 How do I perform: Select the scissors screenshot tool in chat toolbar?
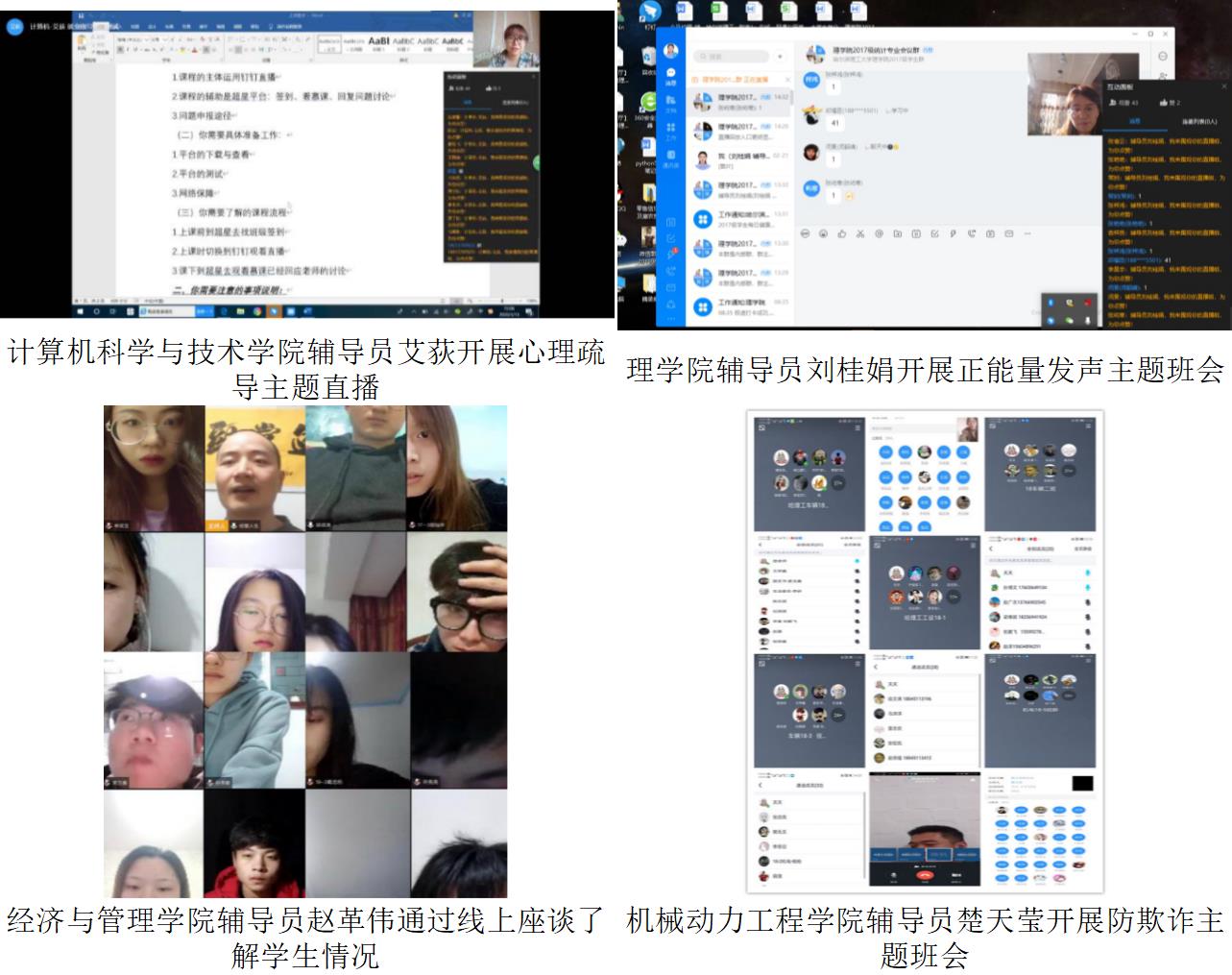860,233
